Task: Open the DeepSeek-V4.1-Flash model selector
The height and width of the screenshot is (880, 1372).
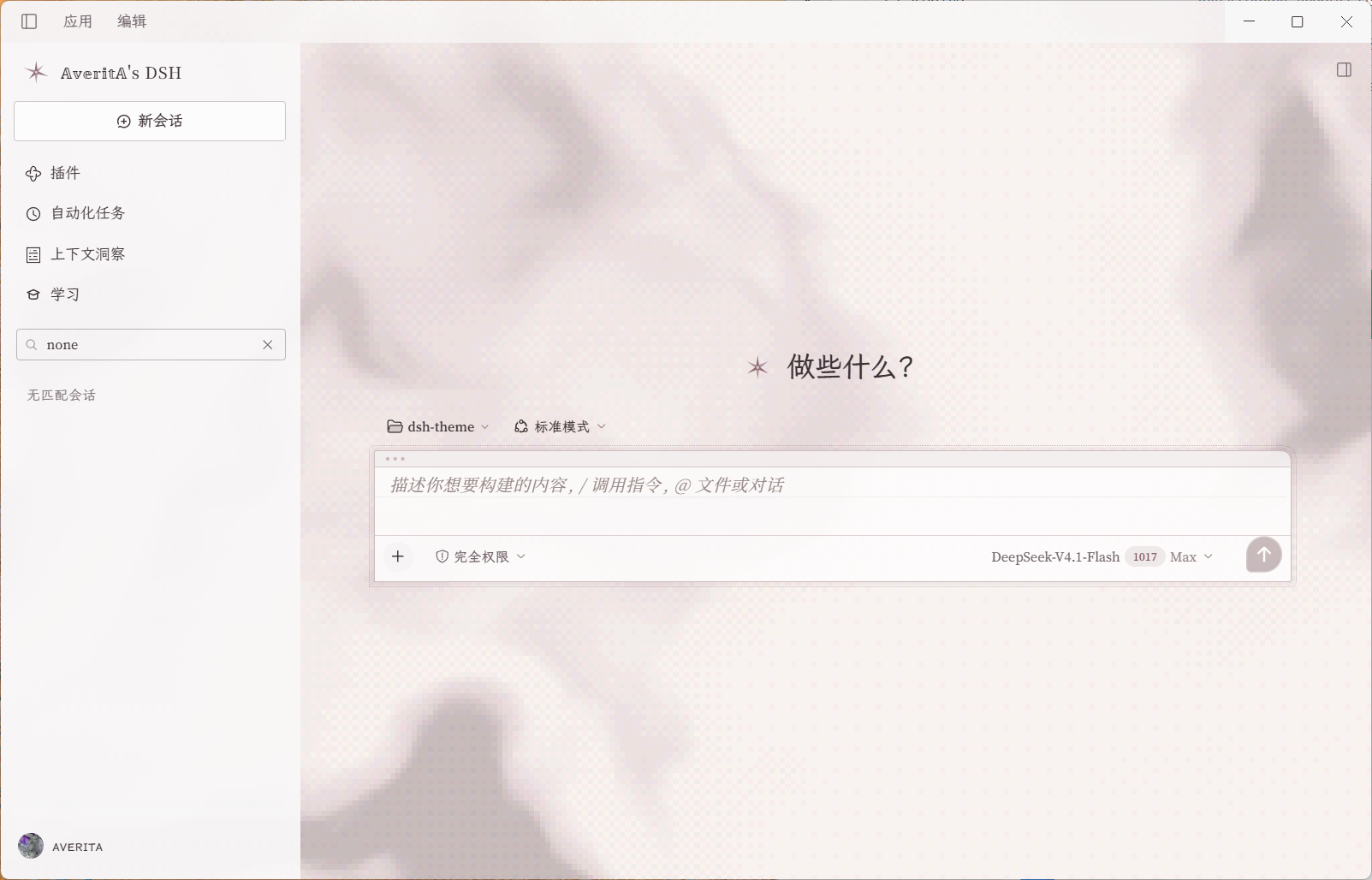Action: [1055, 556]
